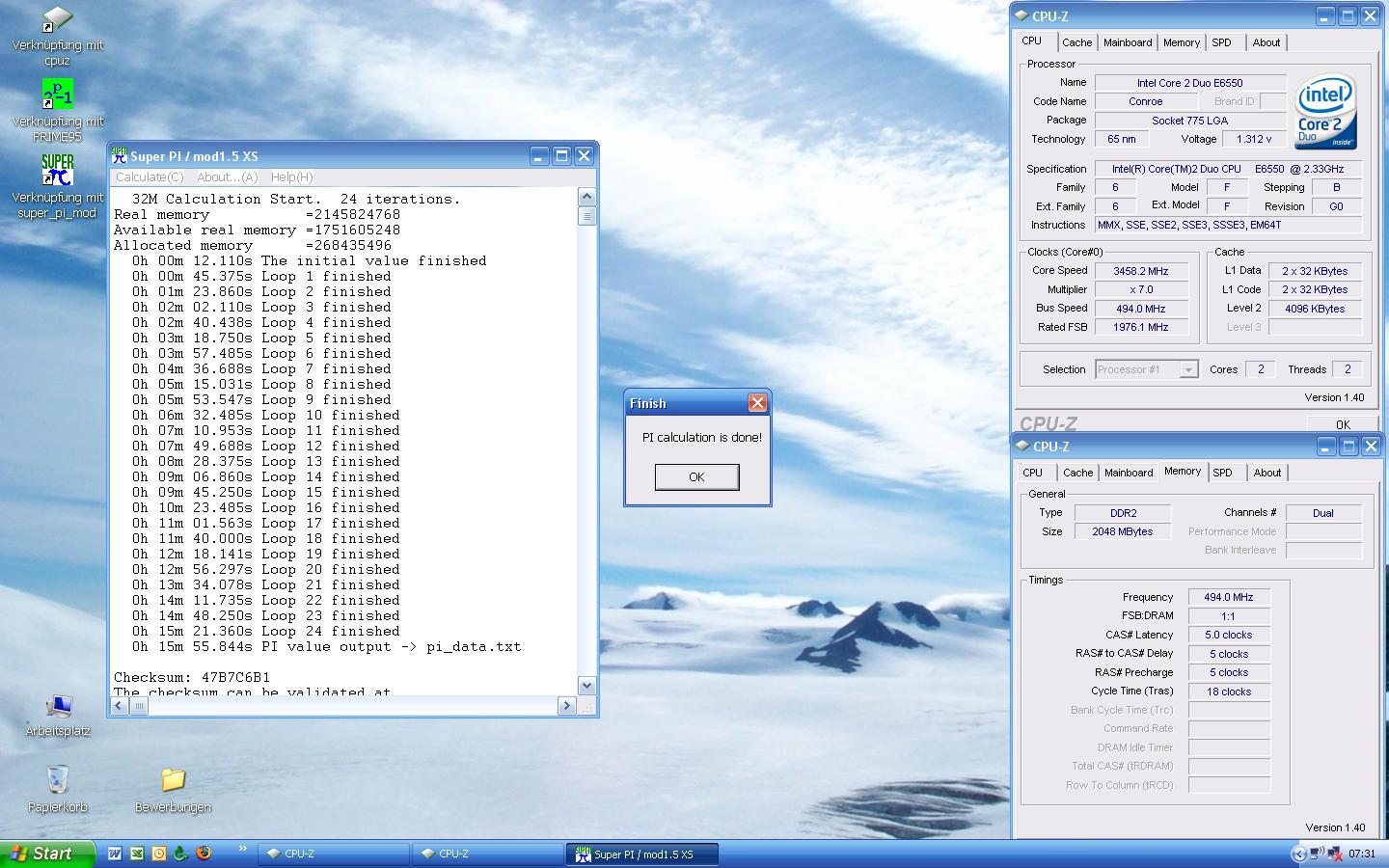Click the Cycle Time value 18 clocks
The width and height of the screenshot is (1389, 868).
tap(1229, 692)
